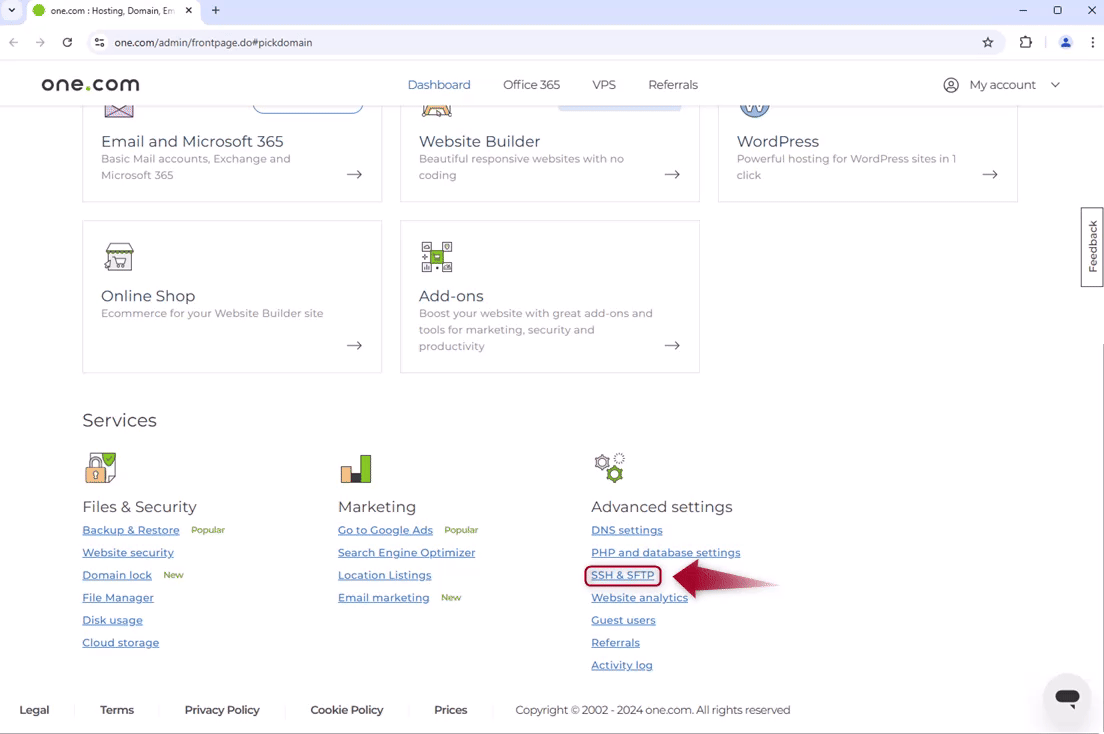This screenshot has width=1104, height=734.
Task: Open the tab search chevron
Action: pyautogui.click(x=12, y=11)
